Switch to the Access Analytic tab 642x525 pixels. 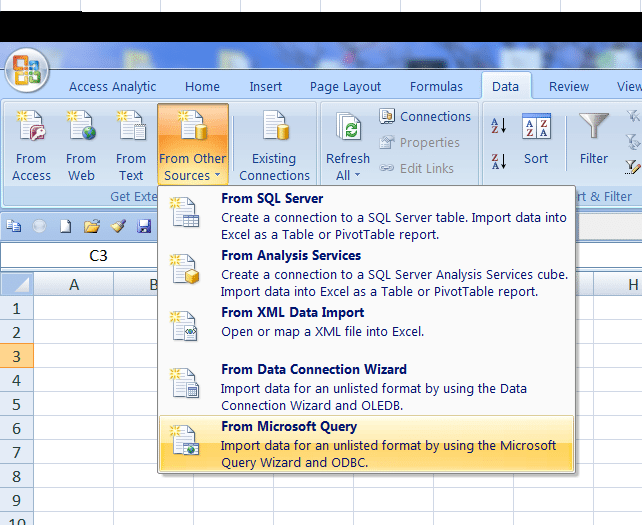point(113,87)
